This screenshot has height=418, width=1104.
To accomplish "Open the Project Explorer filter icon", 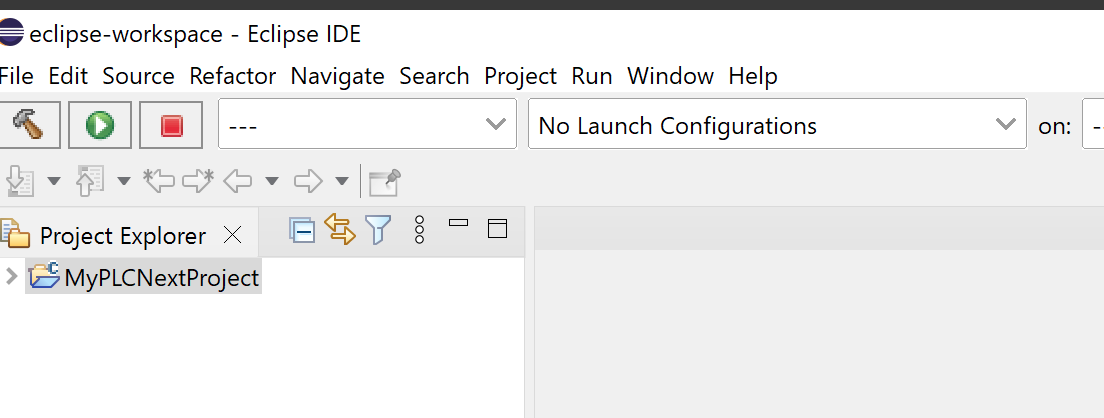I will coord(378,230).
